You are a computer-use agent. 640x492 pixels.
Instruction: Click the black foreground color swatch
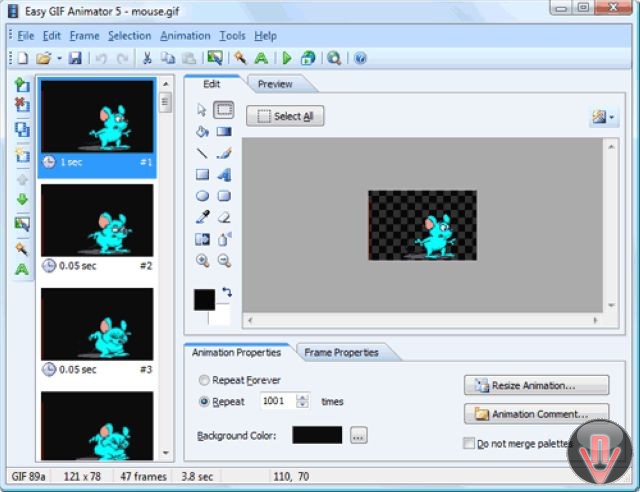point(204,300)
